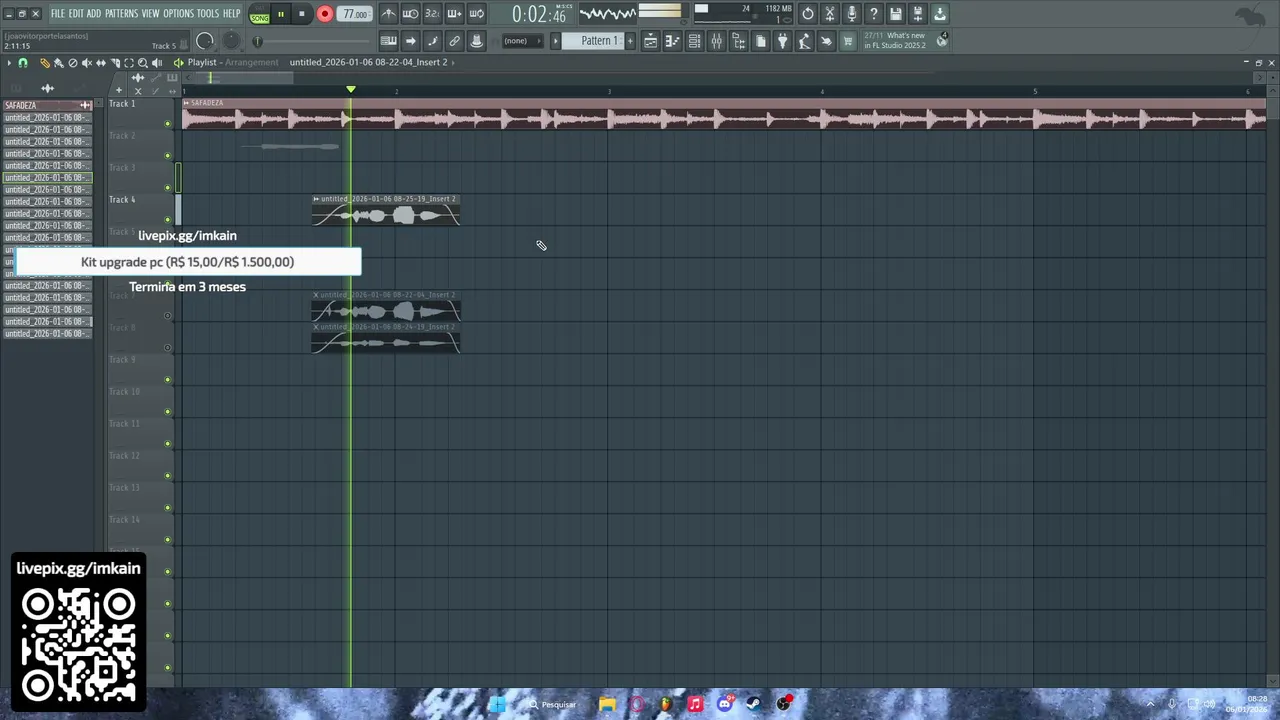Open the project picker pages icon
Viewport: 1280px width, 720px height.
point(760,41)
